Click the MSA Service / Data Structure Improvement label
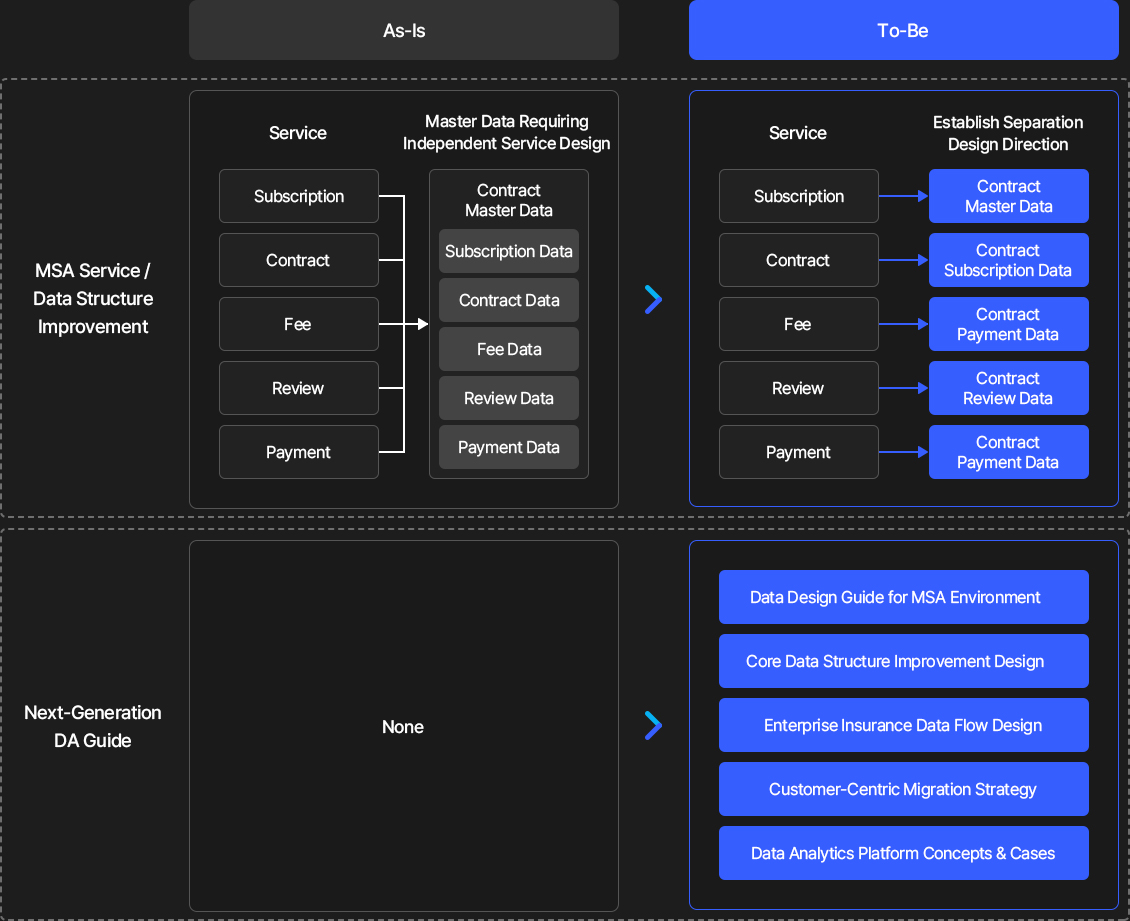 [93, 298]
